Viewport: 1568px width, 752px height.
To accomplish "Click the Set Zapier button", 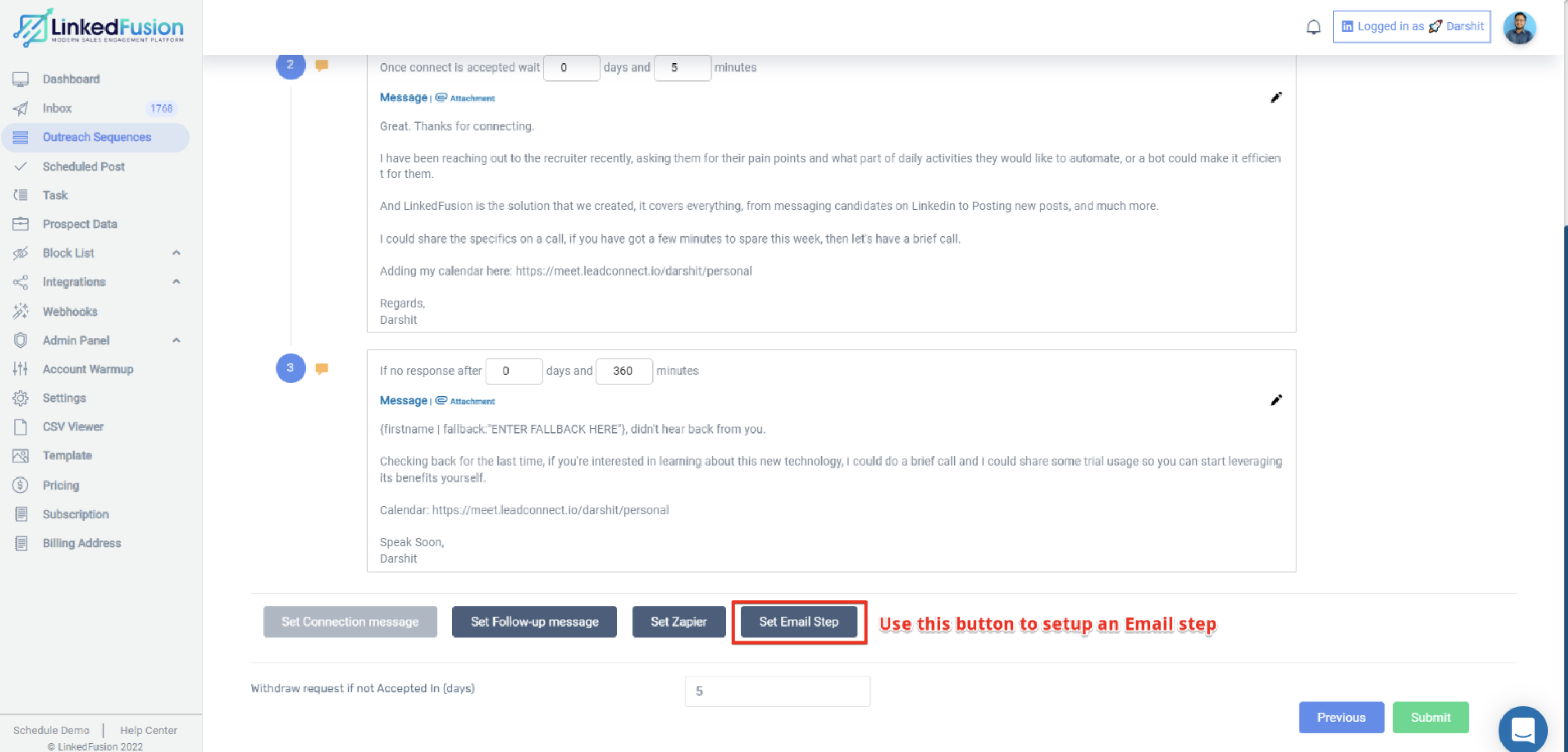I will tap(679, 622).
